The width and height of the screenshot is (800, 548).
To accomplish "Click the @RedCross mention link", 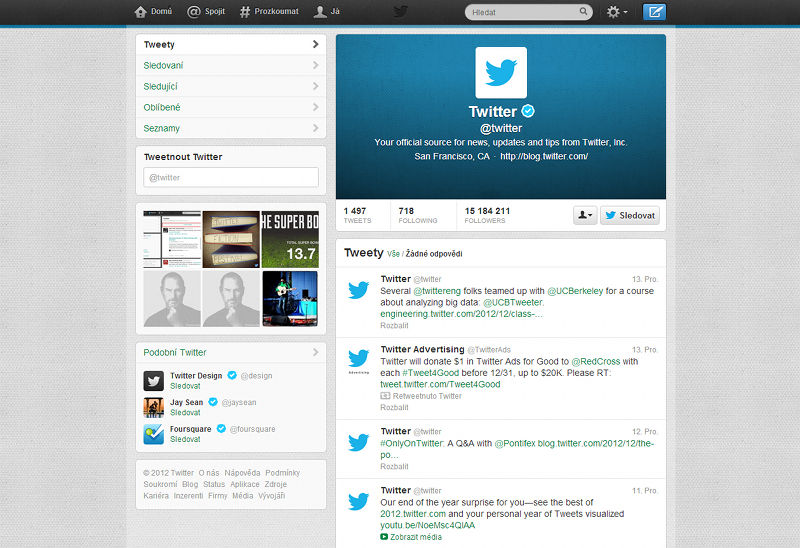I will (595, 361).
